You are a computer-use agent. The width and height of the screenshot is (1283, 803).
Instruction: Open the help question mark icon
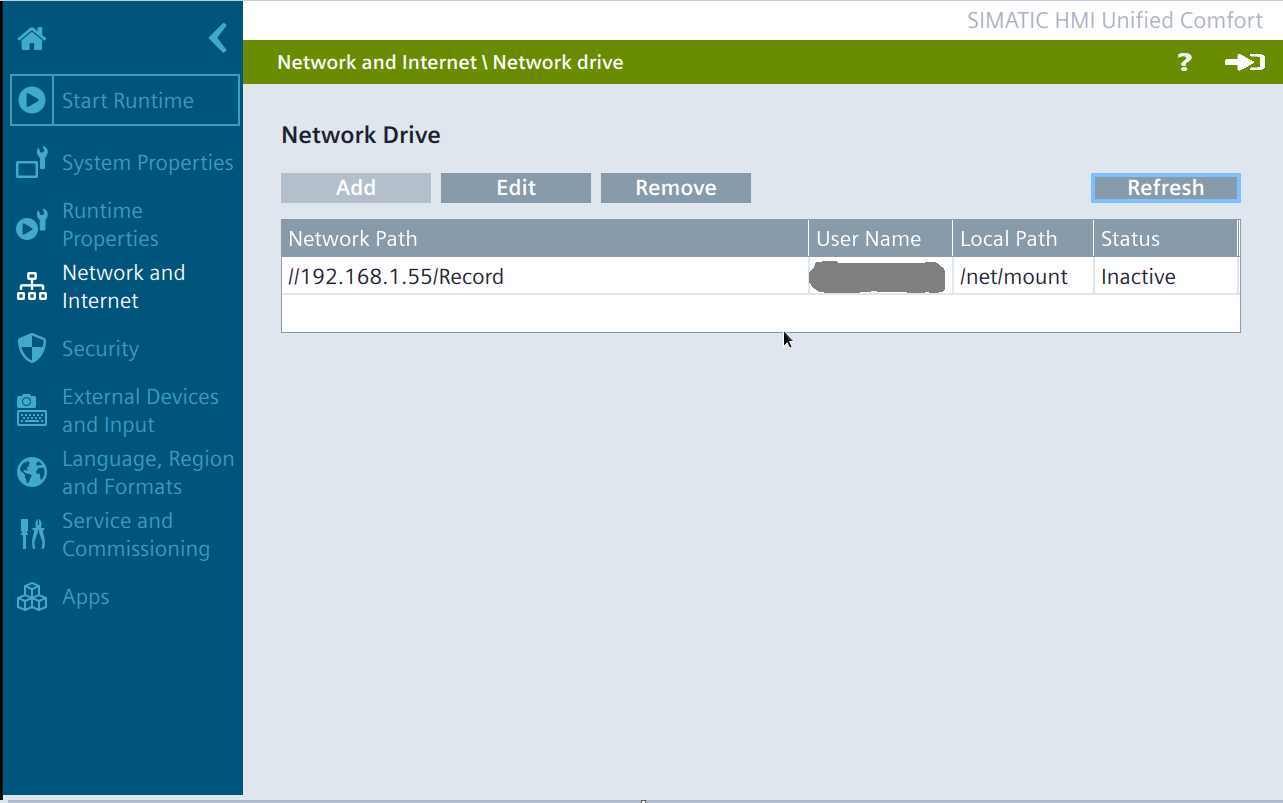[x=1184, y=62]
